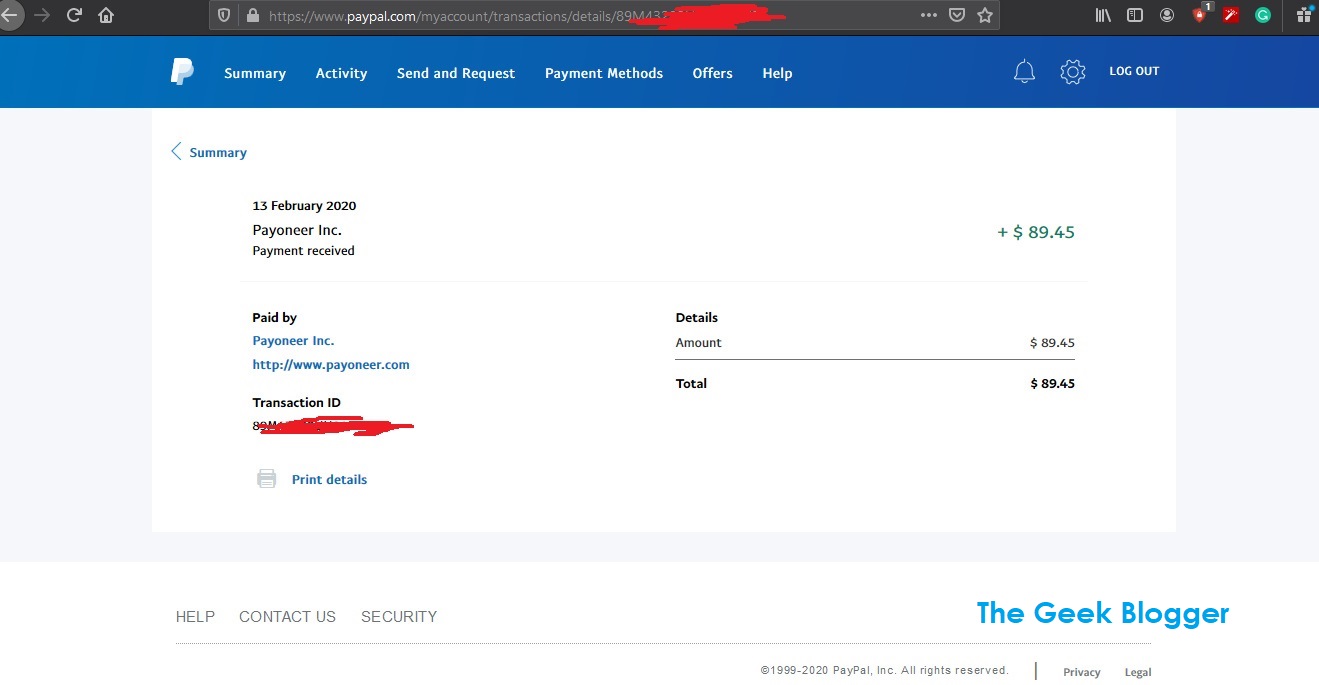The width and height of the screenshot is (1319, 685).
Task: Open the Offers nav item
Action: 712,73
